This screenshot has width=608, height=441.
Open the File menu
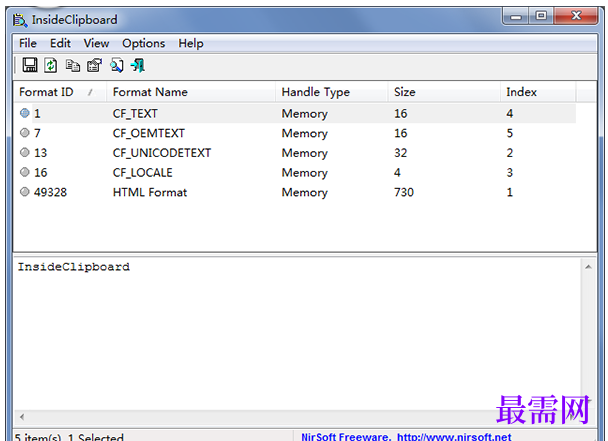coord(28,43)
